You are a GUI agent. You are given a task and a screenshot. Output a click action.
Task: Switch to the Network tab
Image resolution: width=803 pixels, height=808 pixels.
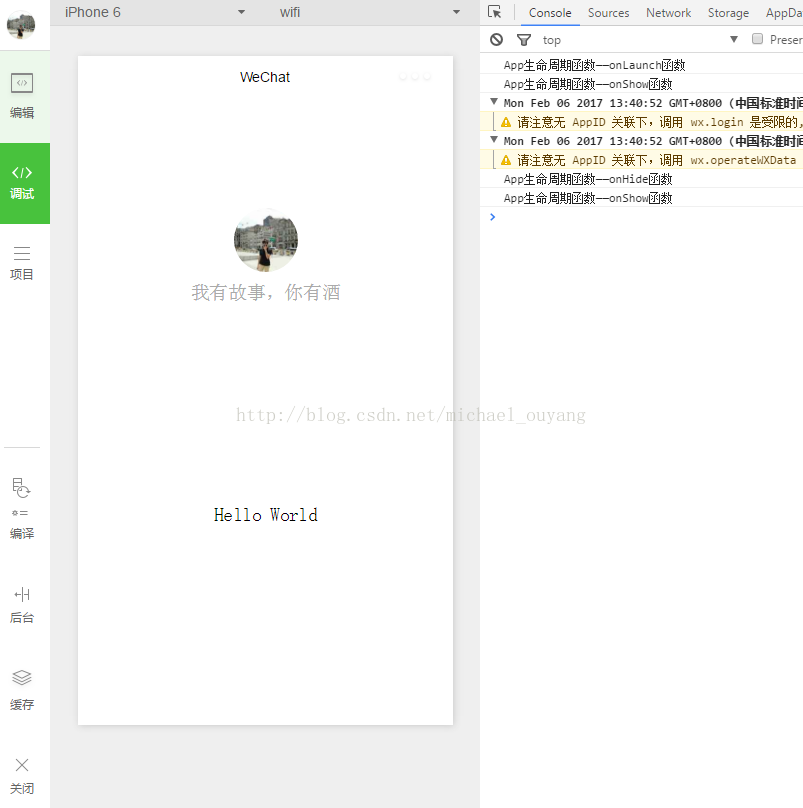(668, 13)
